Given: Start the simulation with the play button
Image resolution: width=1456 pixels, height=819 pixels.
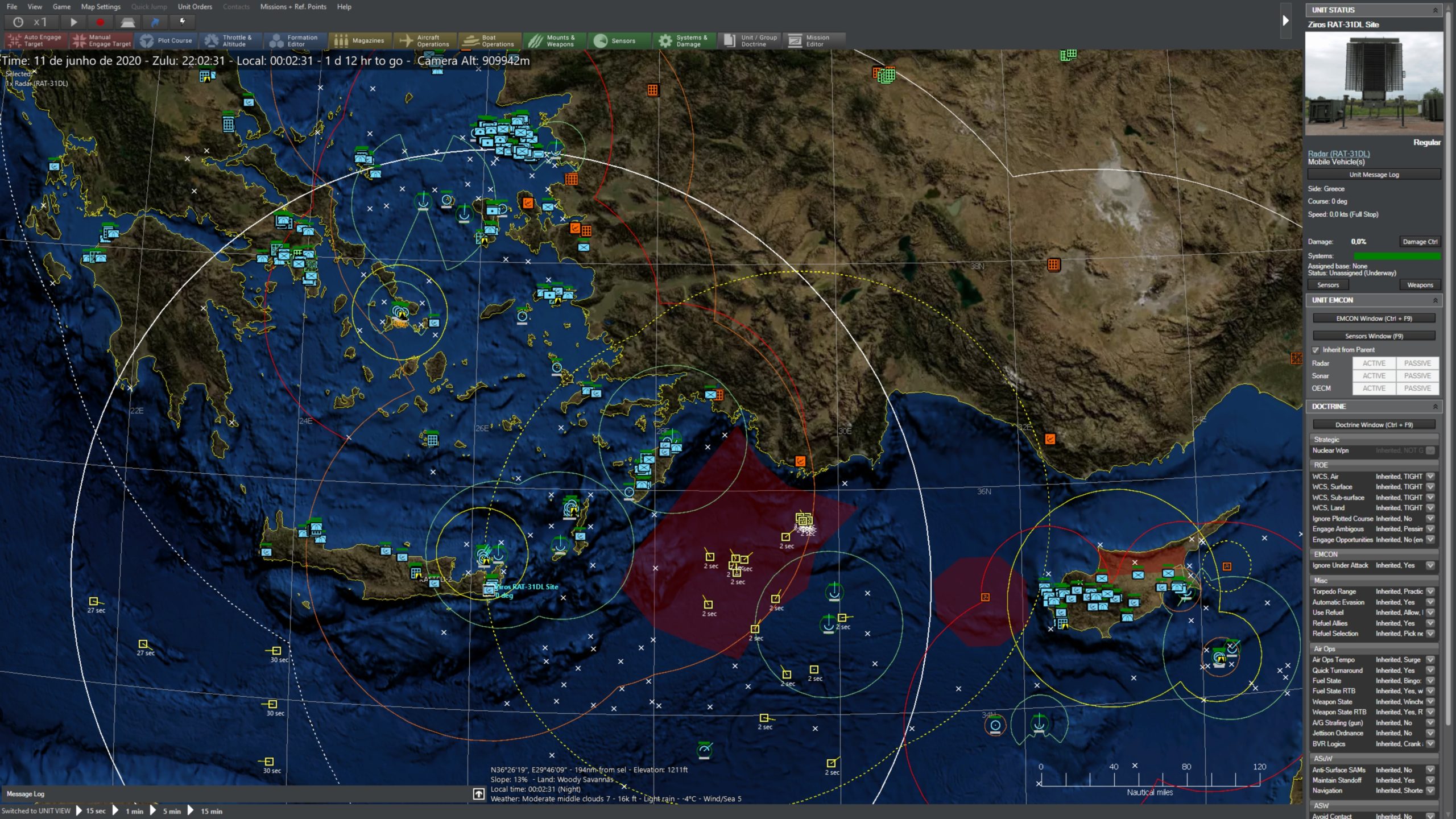Looking at the screenshot, I should coord(73,22).
